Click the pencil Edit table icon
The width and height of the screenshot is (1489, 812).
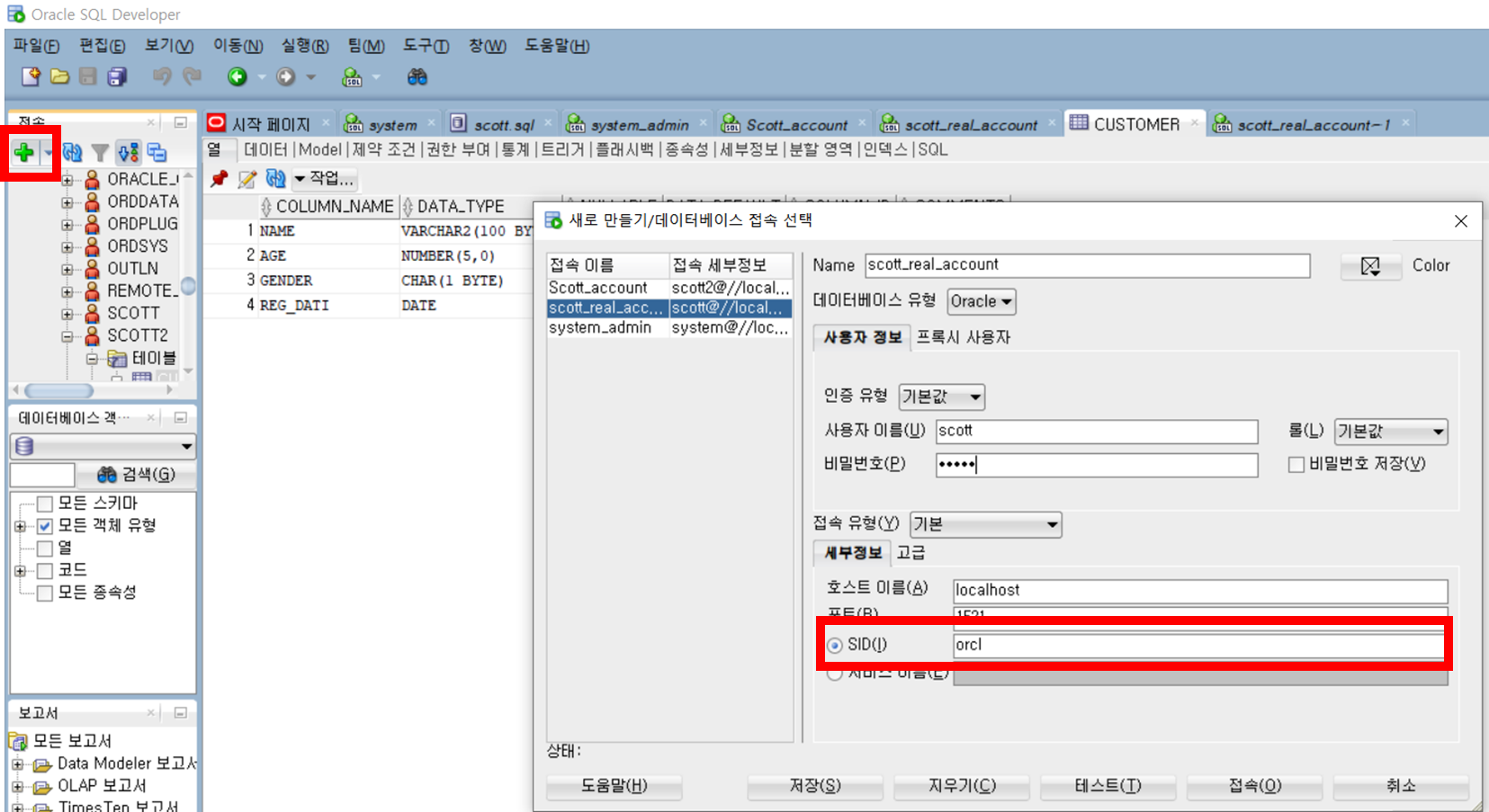tap(247, 179)
